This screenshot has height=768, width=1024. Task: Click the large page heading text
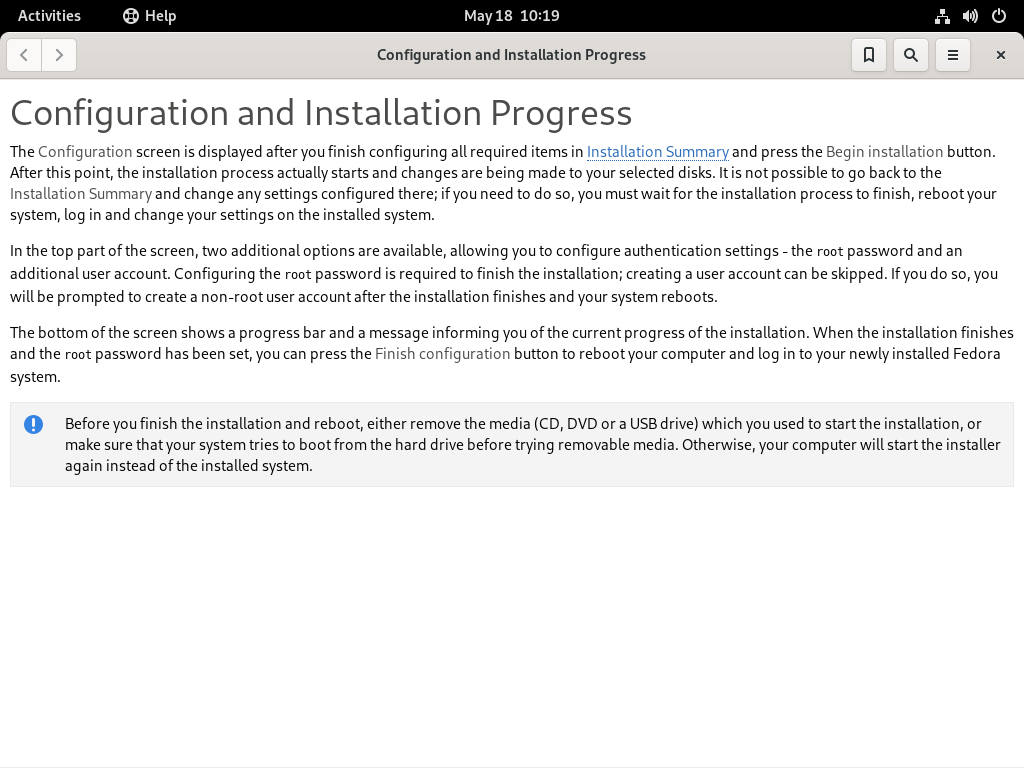click(x=321, y=113)
